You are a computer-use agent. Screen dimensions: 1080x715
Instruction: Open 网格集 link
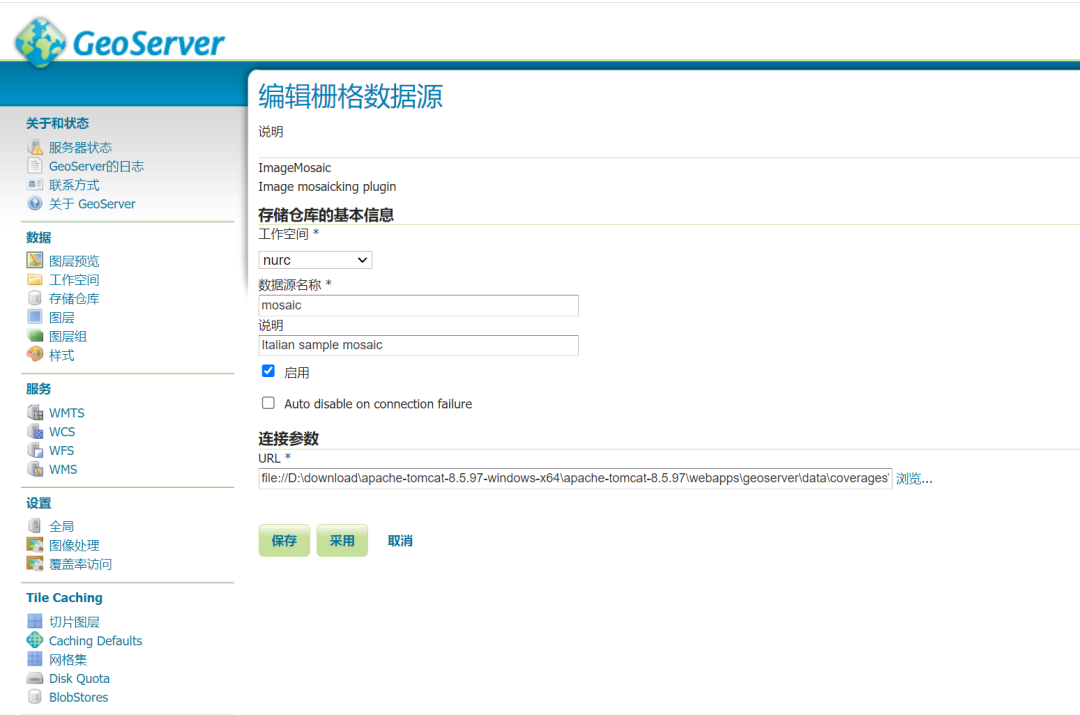point(68,660)
